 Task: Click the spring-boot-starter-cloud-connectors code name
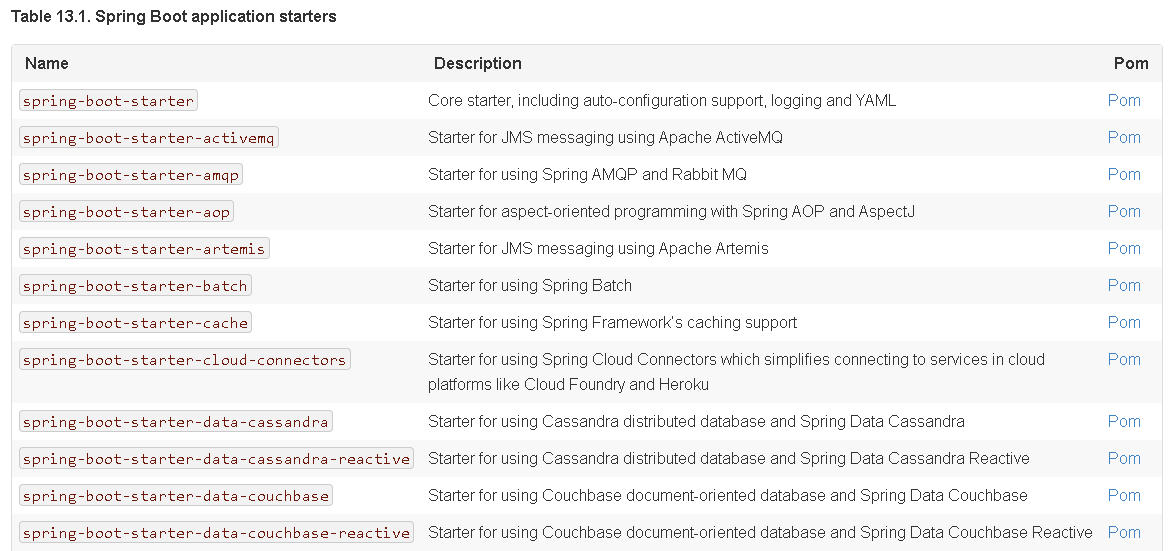[184, 360]
